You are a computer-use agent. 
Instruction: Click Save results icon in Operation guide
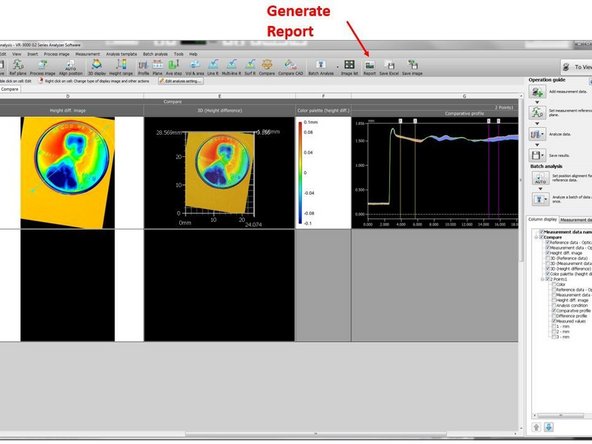pyautogui.click(x=536, y=155)
